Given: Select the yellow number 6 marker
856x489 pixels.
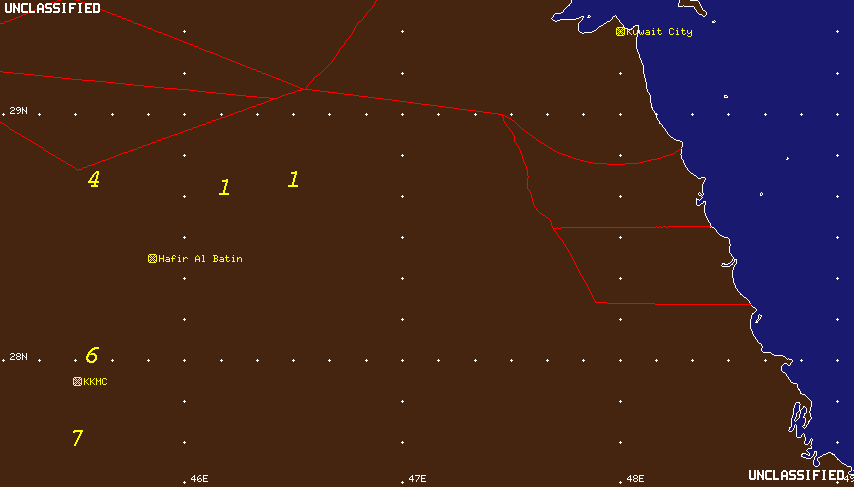Looking at the screenshot, I should (92, 356).
